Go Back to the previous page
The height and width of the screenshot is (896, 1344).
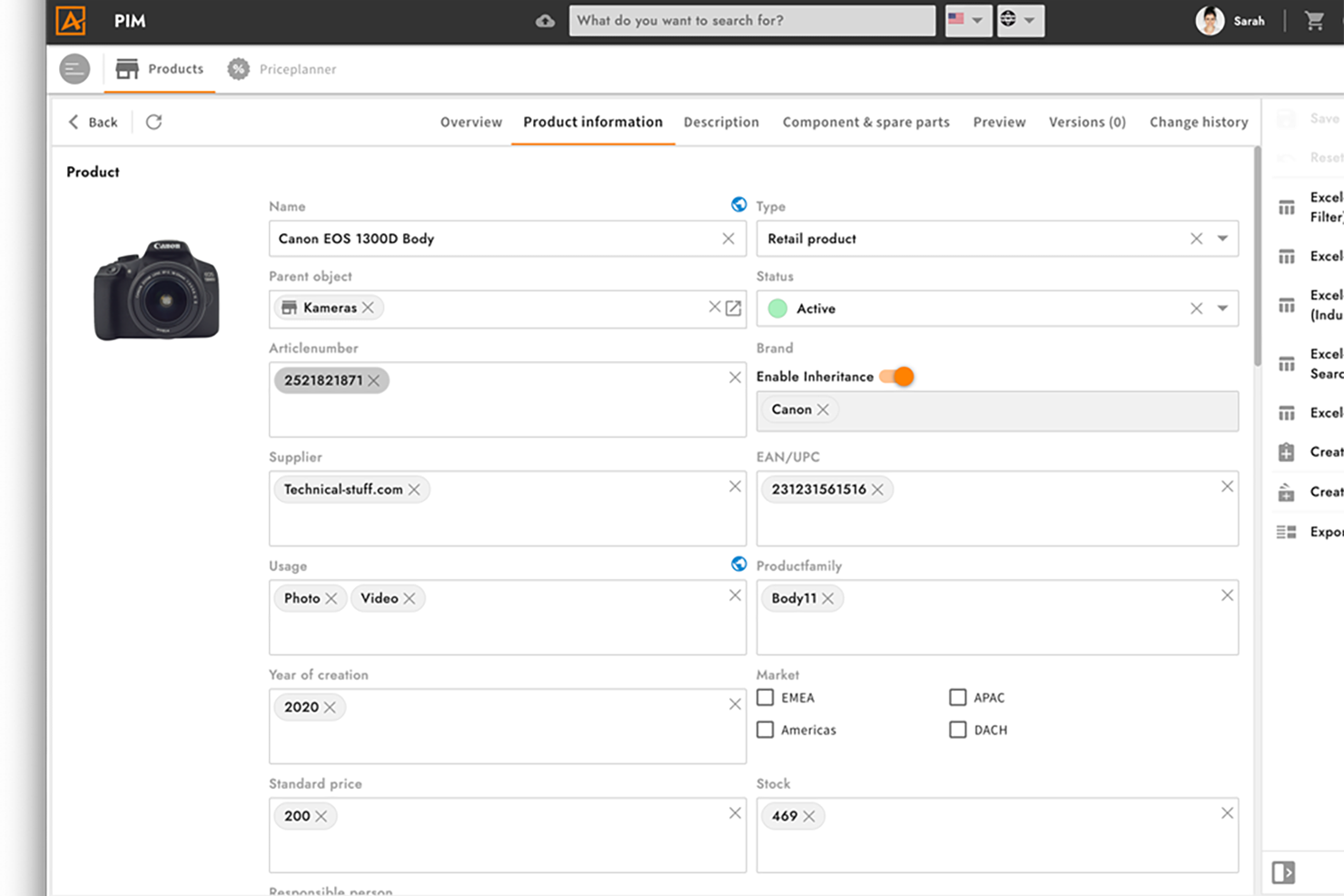[93, 122]
